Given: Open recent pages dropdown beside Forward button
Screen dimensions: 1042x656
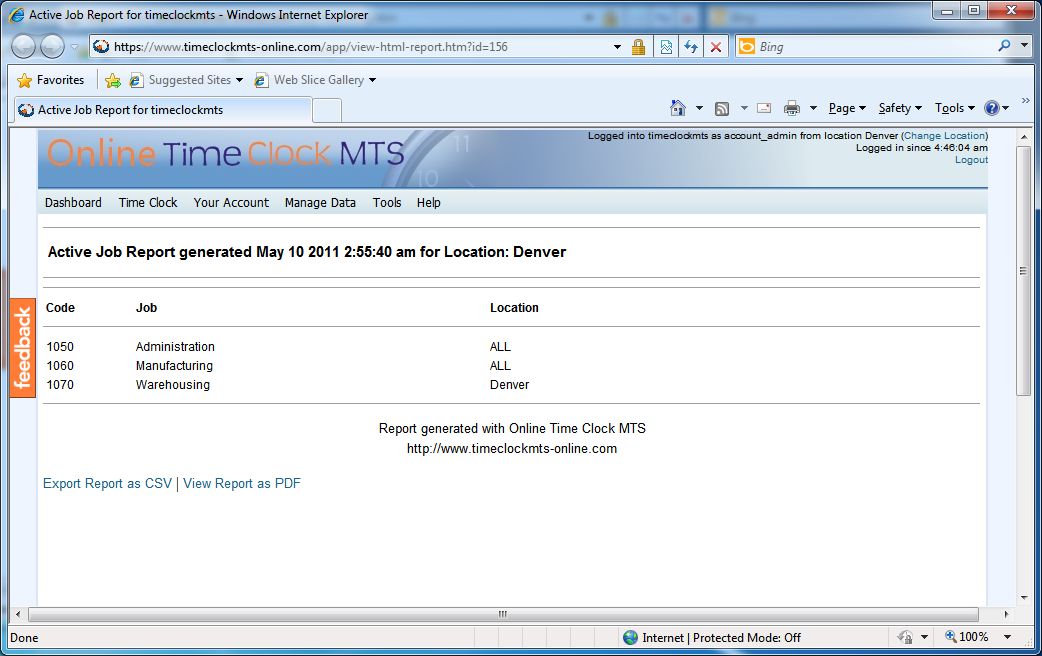Looking at the screenshot, I should click(74, 47).
